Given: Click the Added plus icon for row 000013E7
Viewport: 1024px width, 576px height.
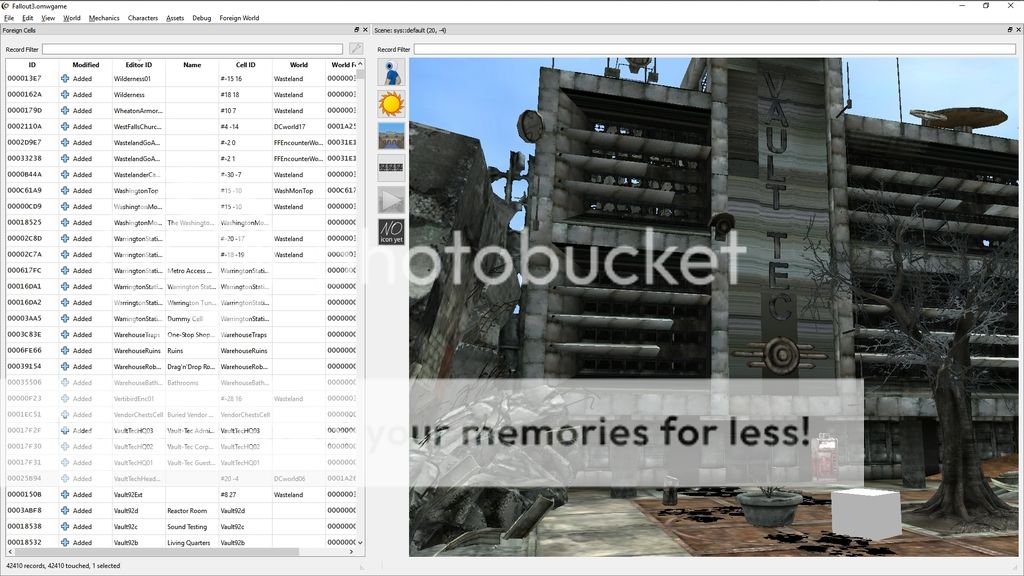Looking at the screenshot, I should coord(65,78).
